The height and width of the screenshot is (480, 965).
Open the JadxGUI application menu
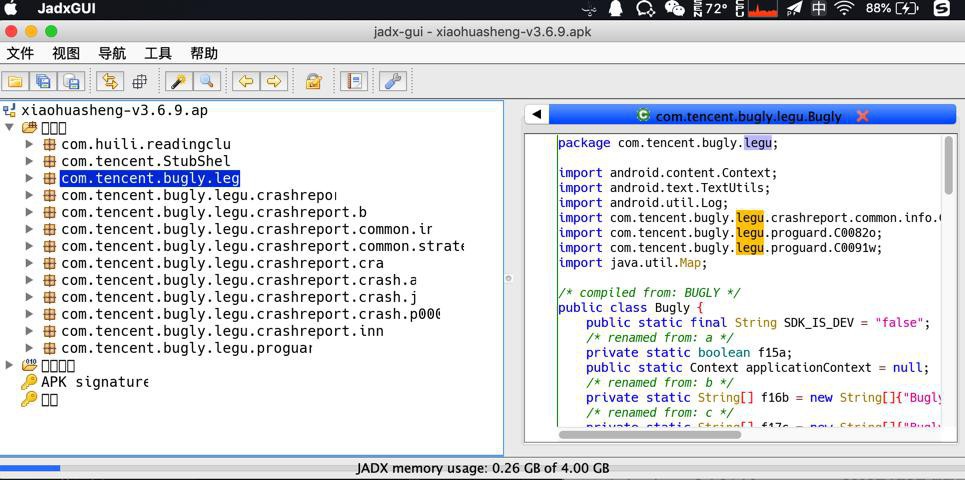pyautogui.click(x=66, y=9)
